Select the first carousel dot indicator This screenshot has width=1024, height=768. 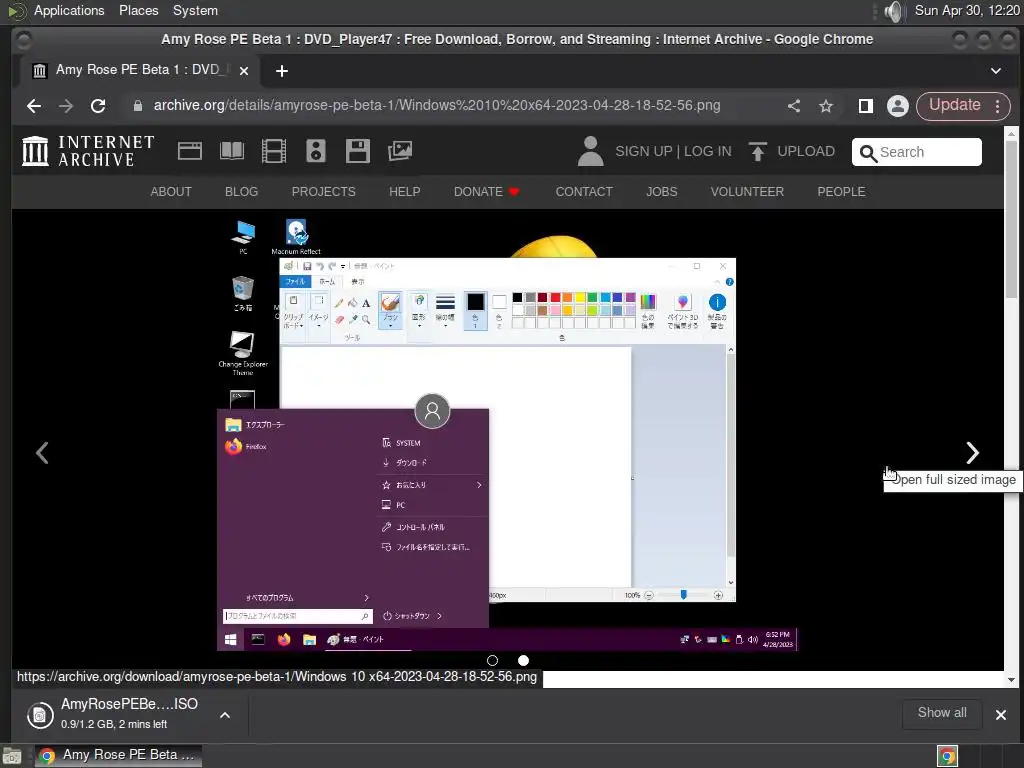[492, 661]
